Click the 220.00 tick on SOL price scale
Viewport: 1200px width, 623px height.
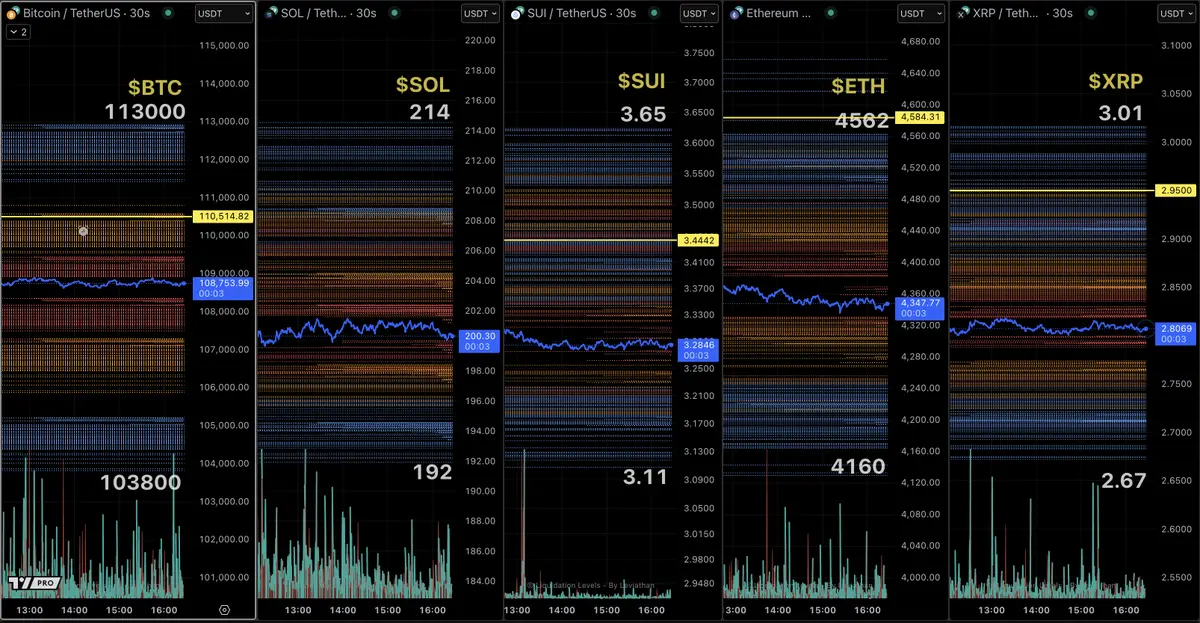tap(481, 40)
